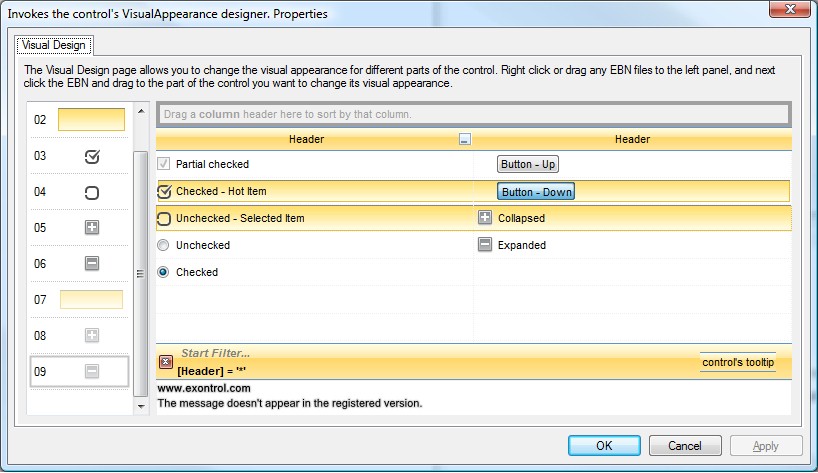Collapse the Expanded tree item
The height and width of the screenshot is (473, 818).
485,245
